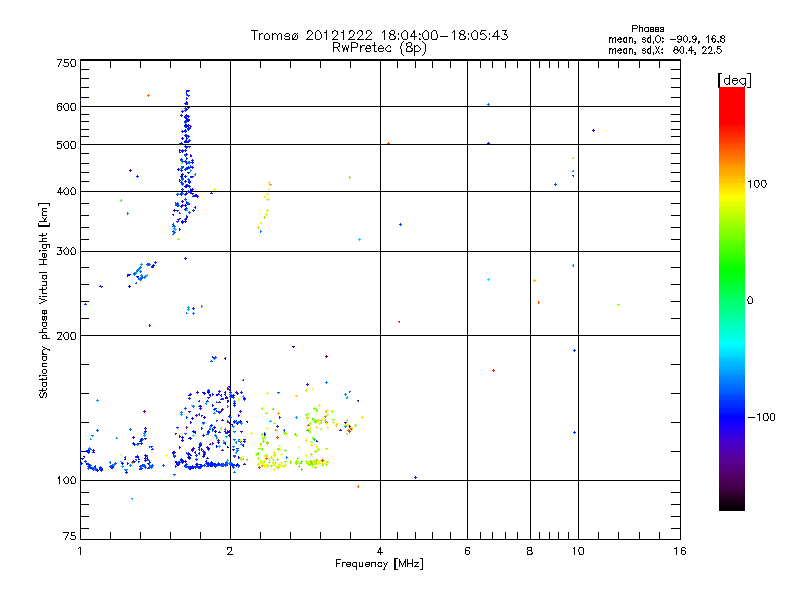Click the x-axis "4" tick label
Screen dimensions: 800x600
(x=380, y=551)
